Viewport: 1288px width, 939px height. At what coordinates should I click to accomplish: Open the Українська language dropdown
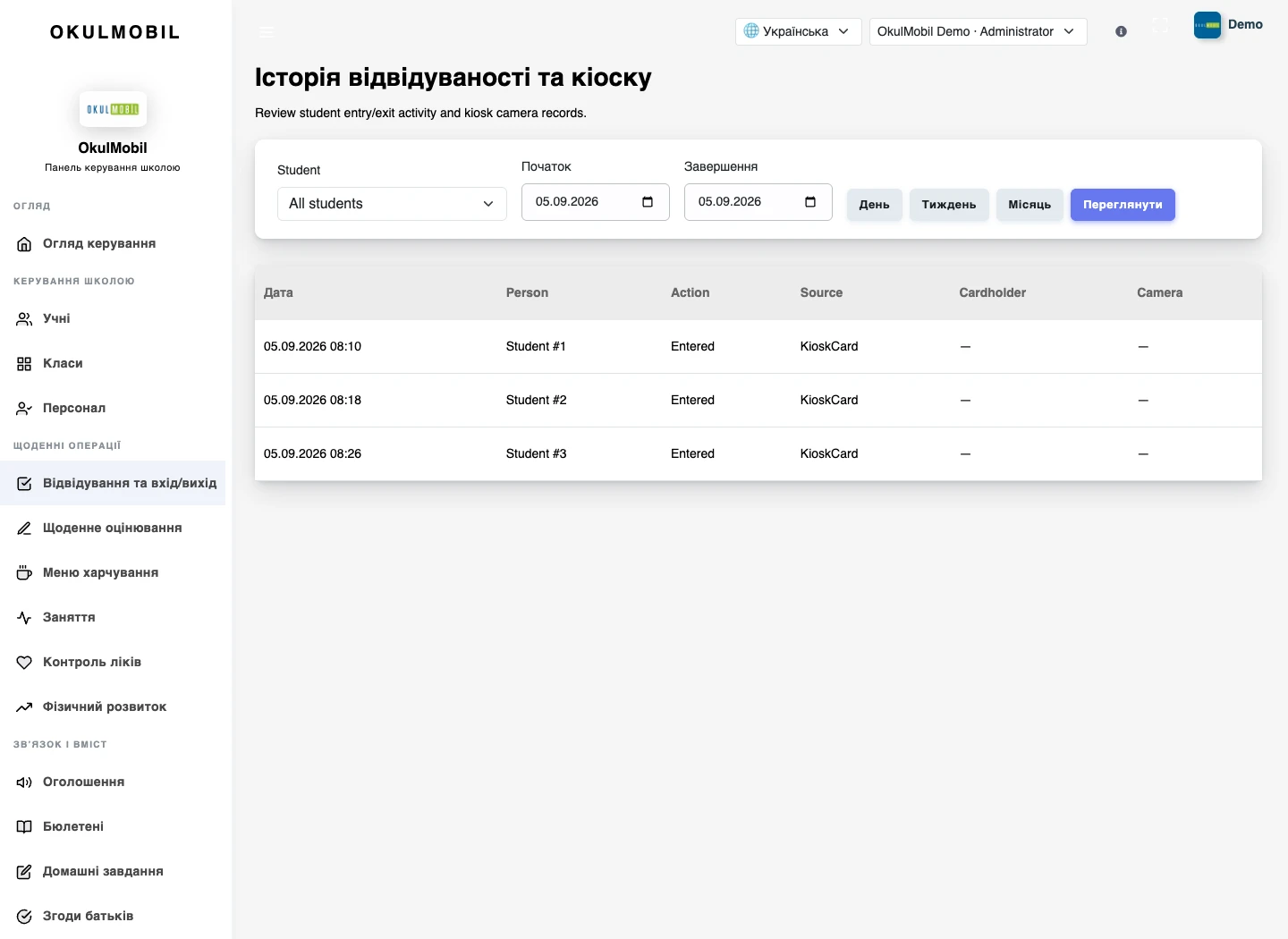pos(798,31)
